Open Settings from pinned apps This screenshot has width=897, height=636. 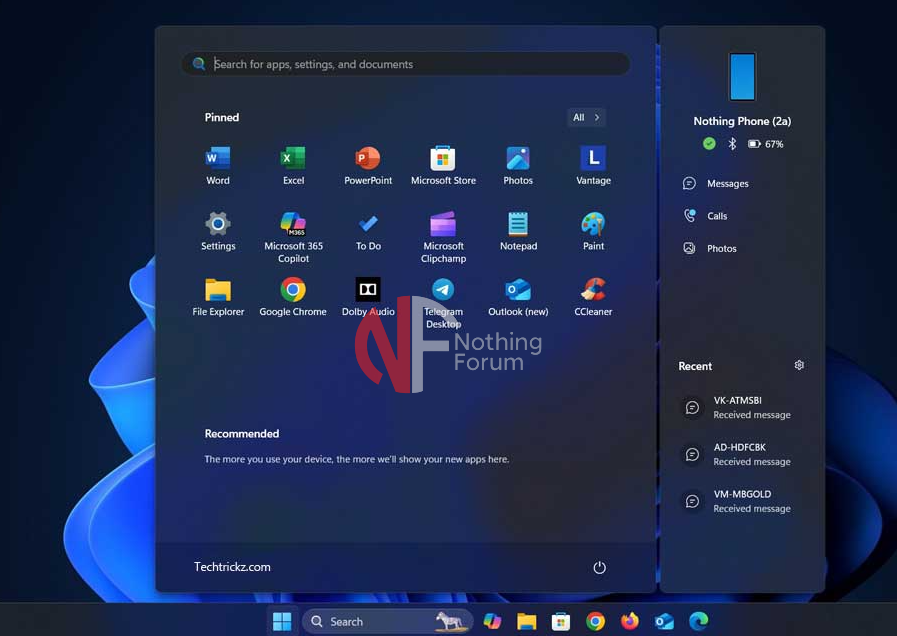218,231
